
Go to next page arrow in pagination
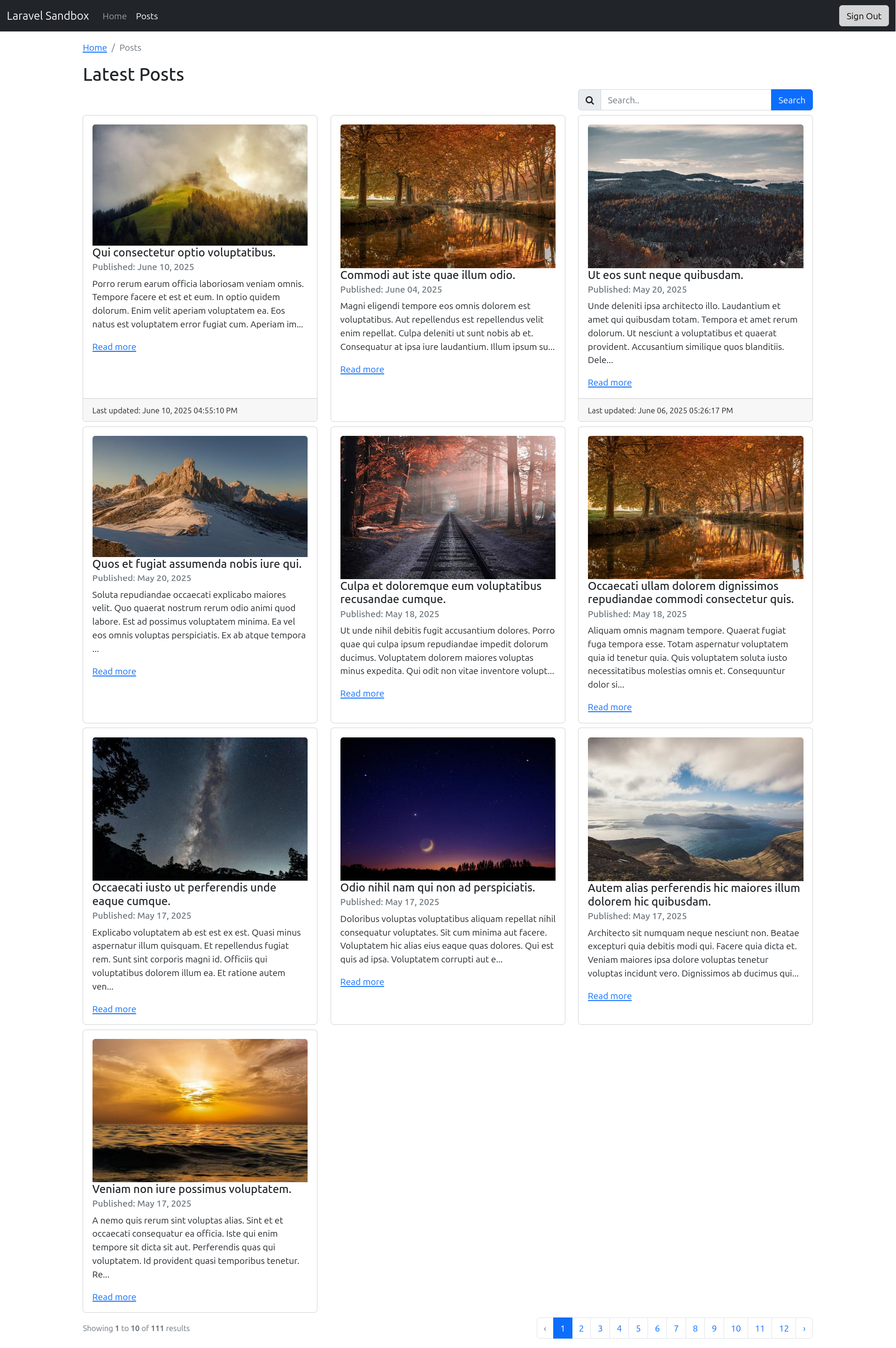(x=803, y=1328)
